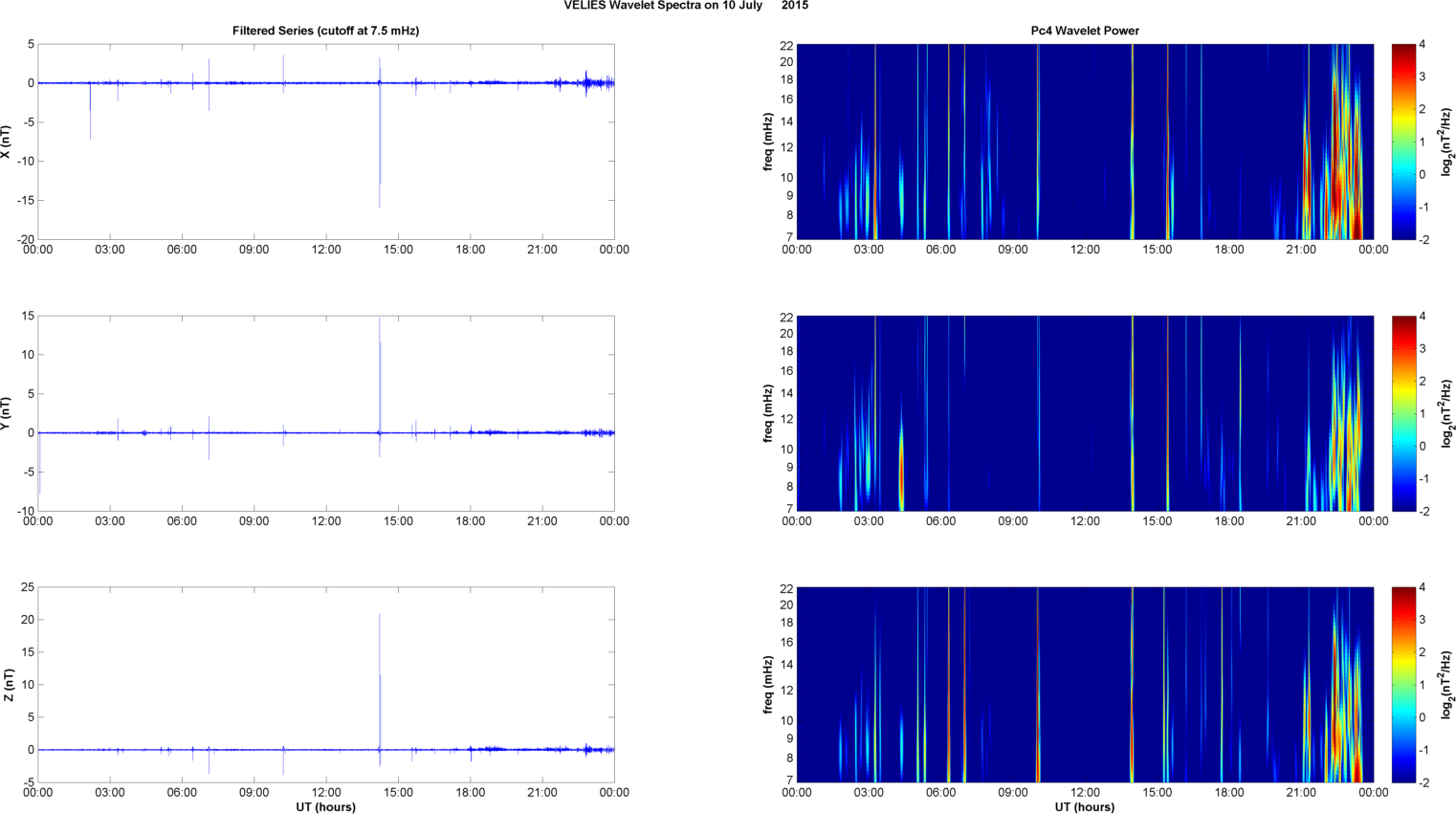Select the Y (nT) axis label

6,413
